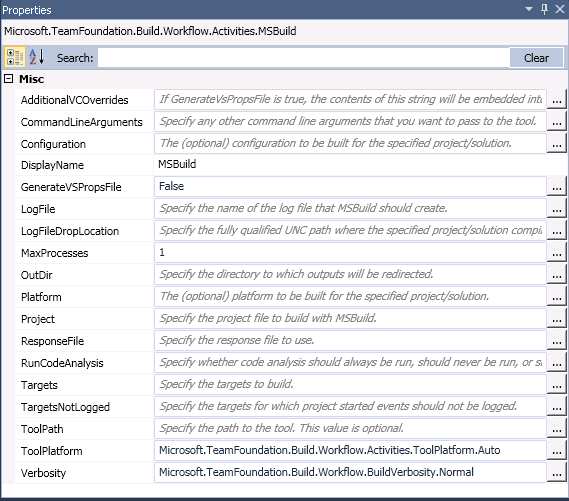569x501 pixels.
Task: Edit the Targets value field
Action: pos(350,385)
